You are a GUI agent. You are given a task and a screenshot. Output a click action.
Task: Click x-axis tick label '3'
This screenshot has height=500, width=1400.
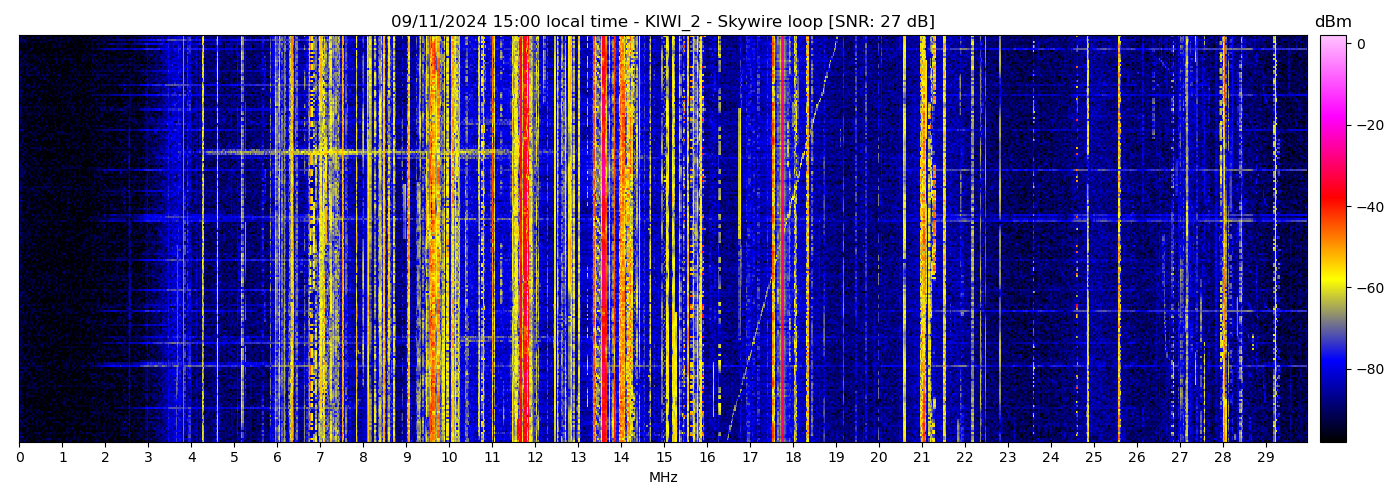[148, 458]
